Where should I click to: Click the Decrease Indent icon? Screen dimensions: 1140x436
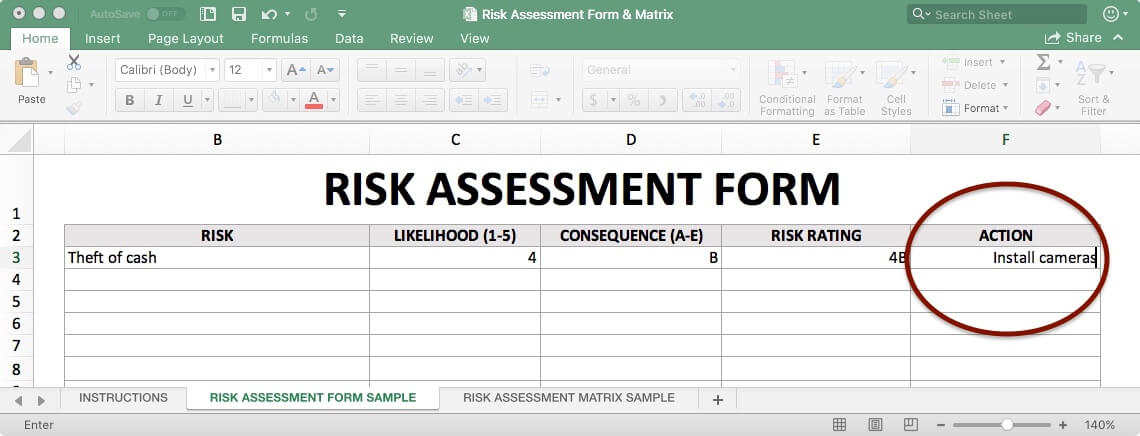463,100
